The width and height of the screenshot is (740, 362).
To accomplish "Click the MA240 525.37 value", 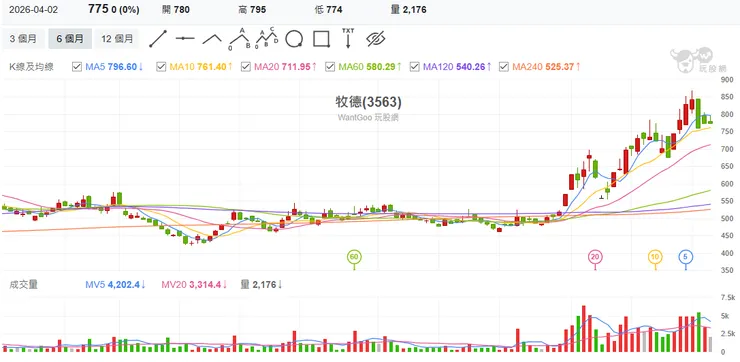I will [x=546, y=67].
